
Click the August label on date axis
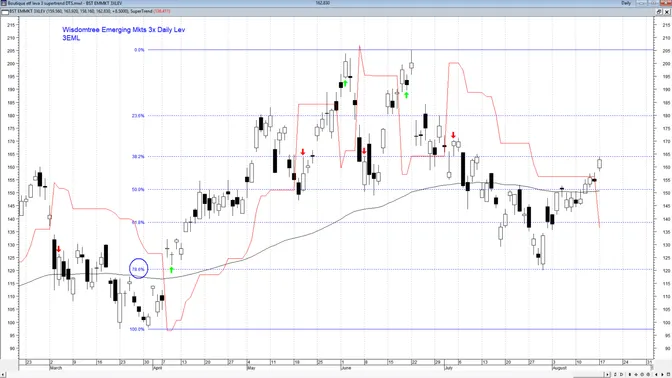(x=559, y=368)
